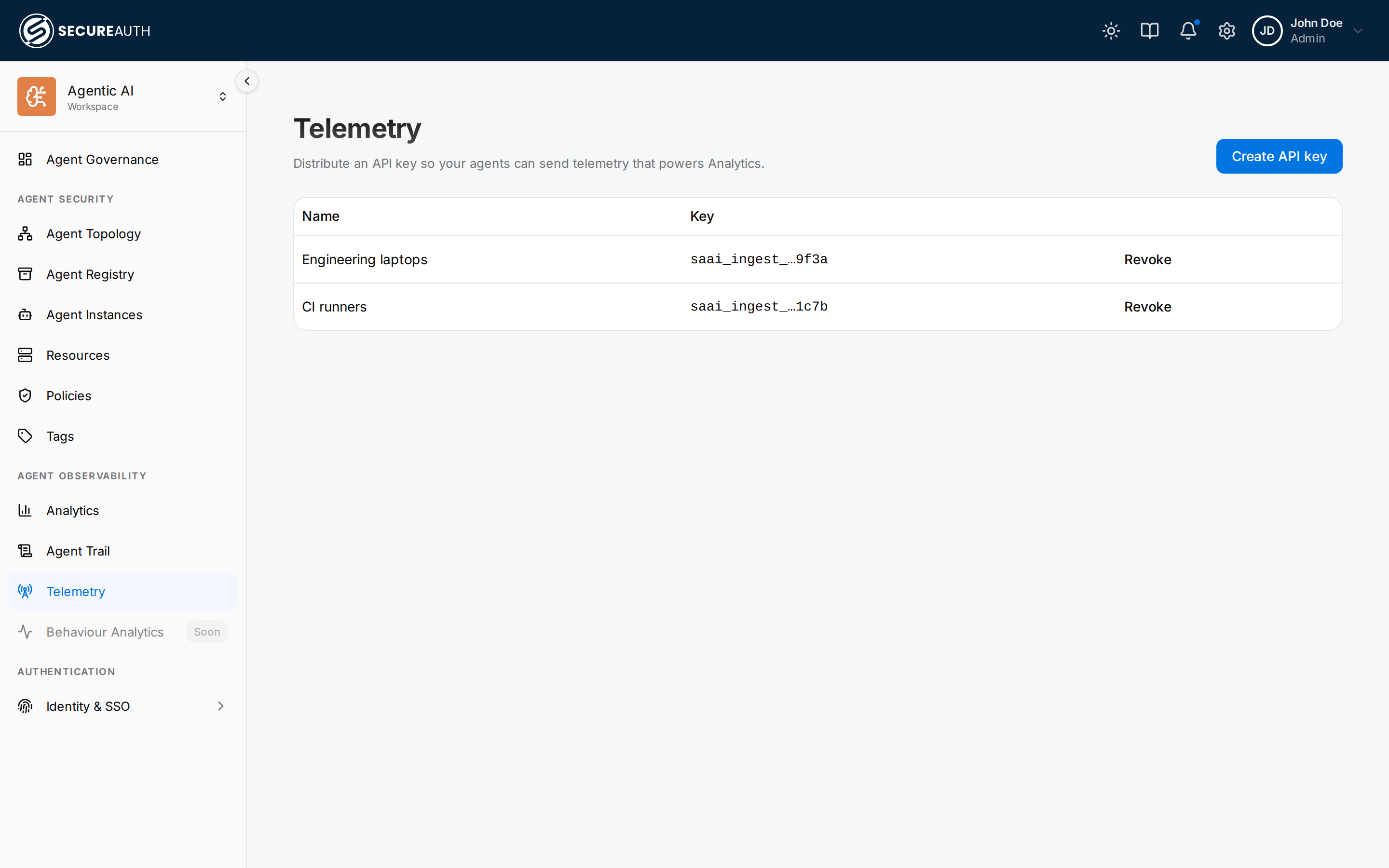Click the Agent Registry archive icon
The width and height of the screenshot is (1389, 868).
25,274
